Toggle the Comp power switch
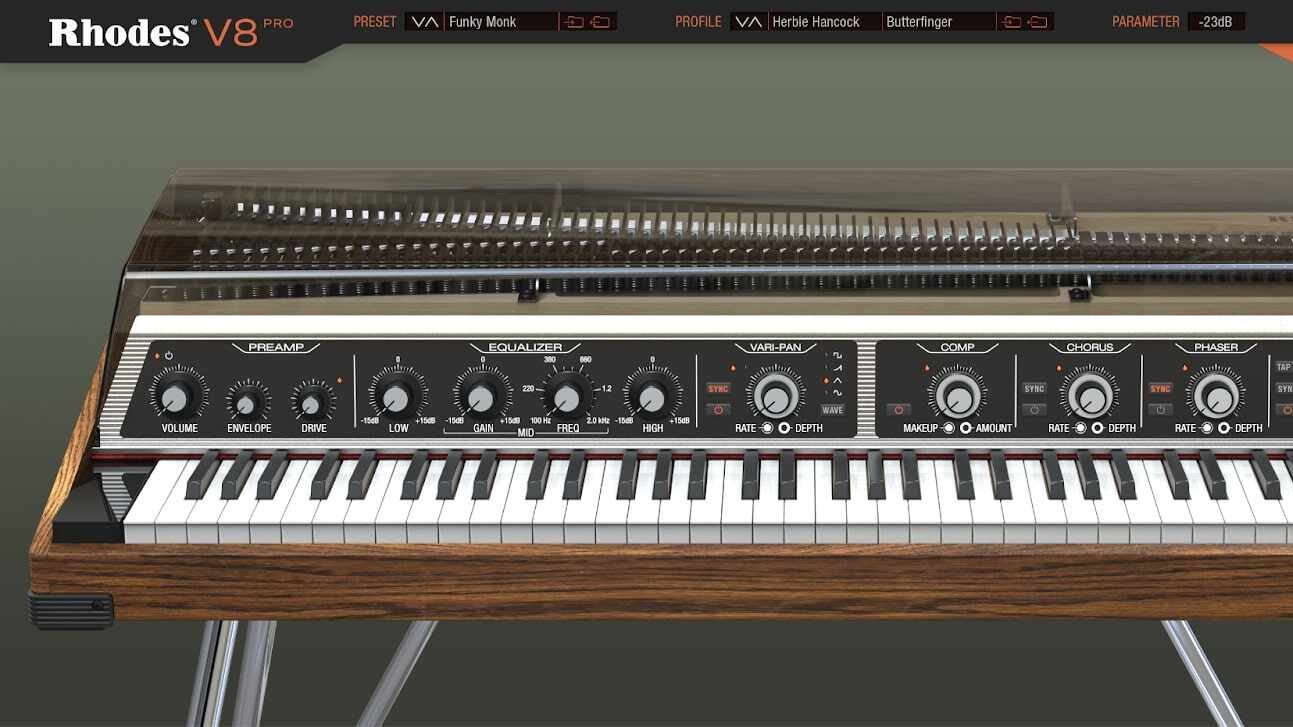This screenshot has height=727, width=1293. (x=898, y=410)
